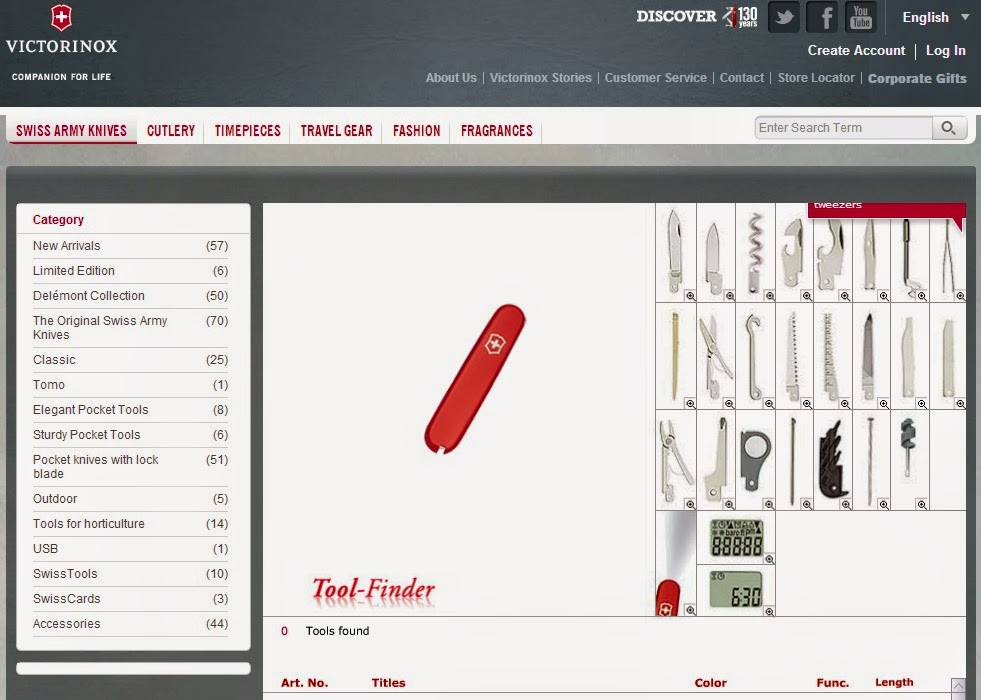Select the black flame-shaped tool thumbnail
981x700 pixels.
(832, 460)
